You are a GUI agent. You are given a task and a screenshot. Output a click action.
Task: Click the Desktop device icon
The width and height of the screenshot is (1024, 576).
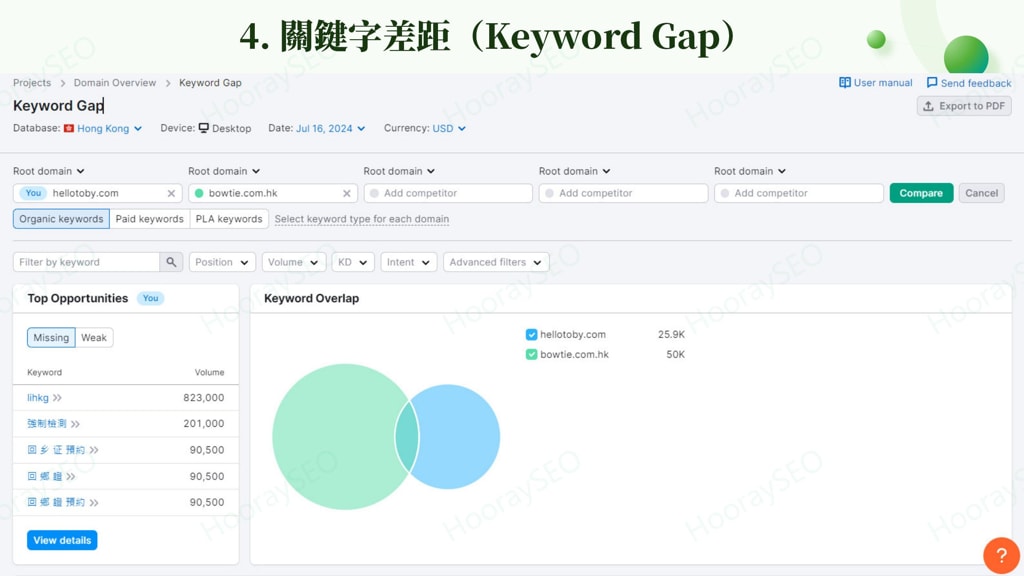coord(206,128)
